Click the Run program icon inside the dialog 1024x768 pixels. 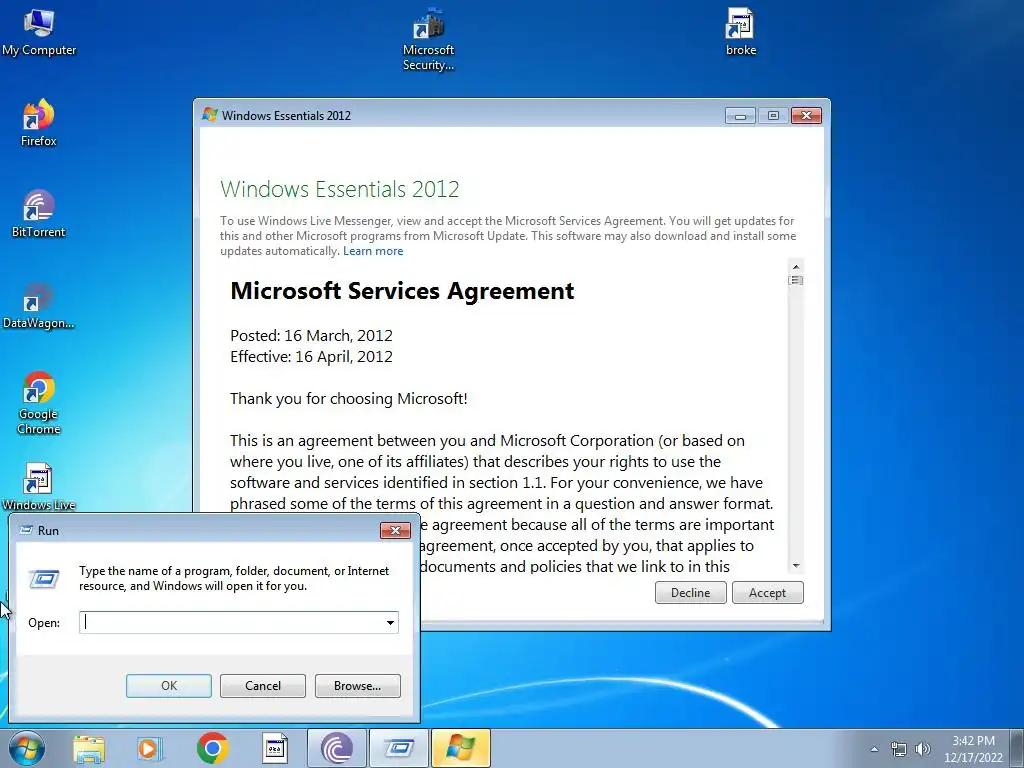pyautogui.click(x=44, y=579)
